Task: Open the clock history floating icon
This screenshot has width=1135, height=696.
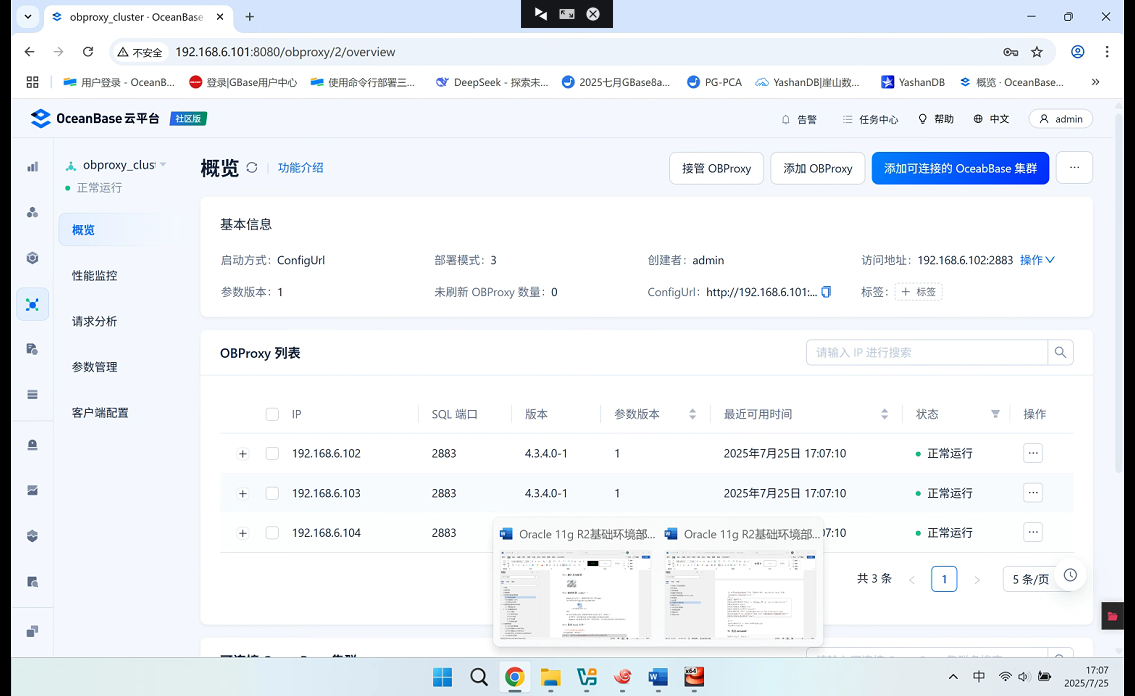Action: (1071, 575)
